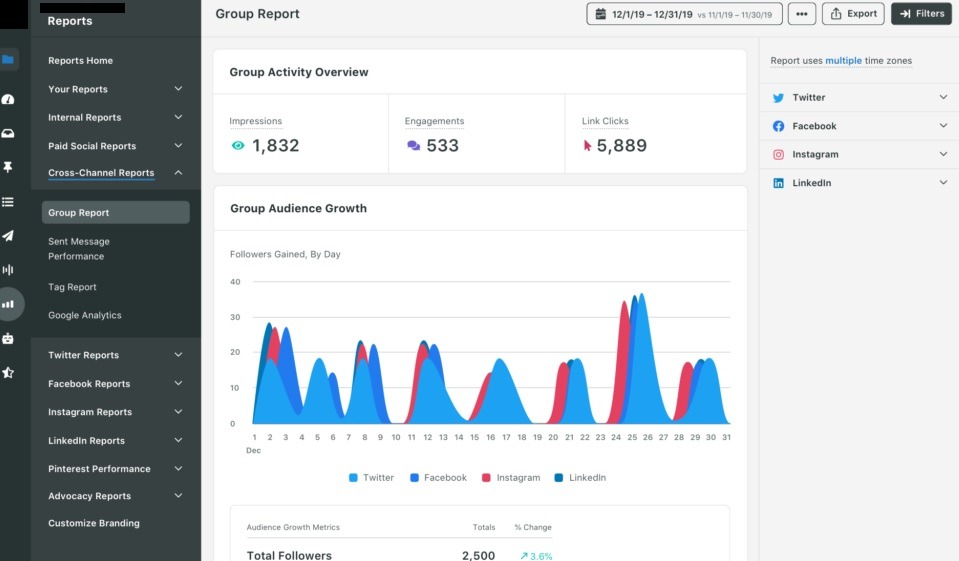The image size is (959, 561).
Task: Click the LinkedIn logo icon in right panel
Action: [x=778, y=183]
